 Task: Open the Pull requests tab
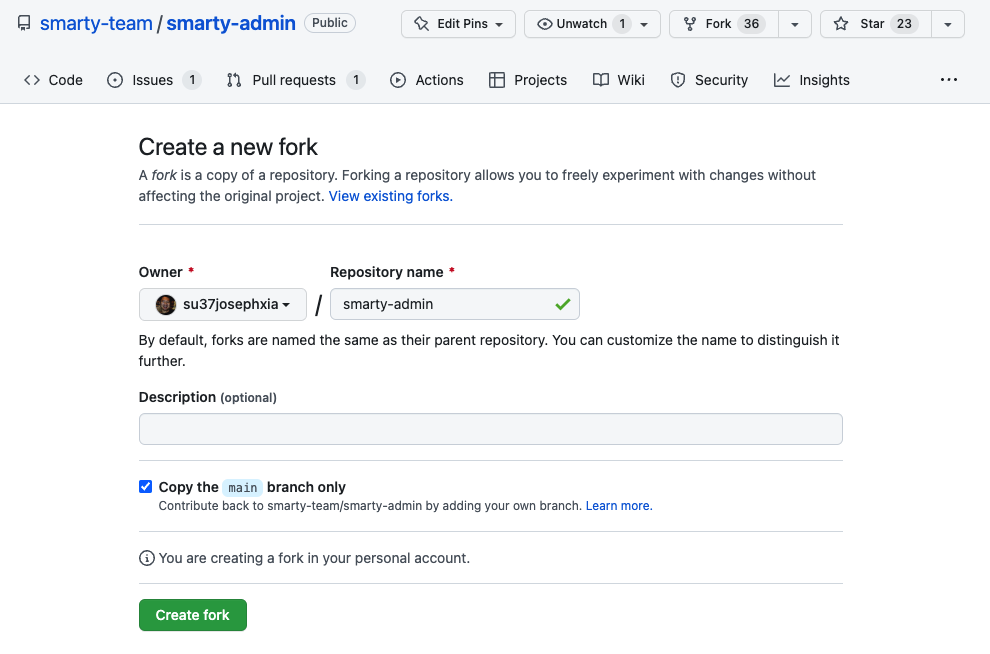pyautogui.click(x=295, y=80)
